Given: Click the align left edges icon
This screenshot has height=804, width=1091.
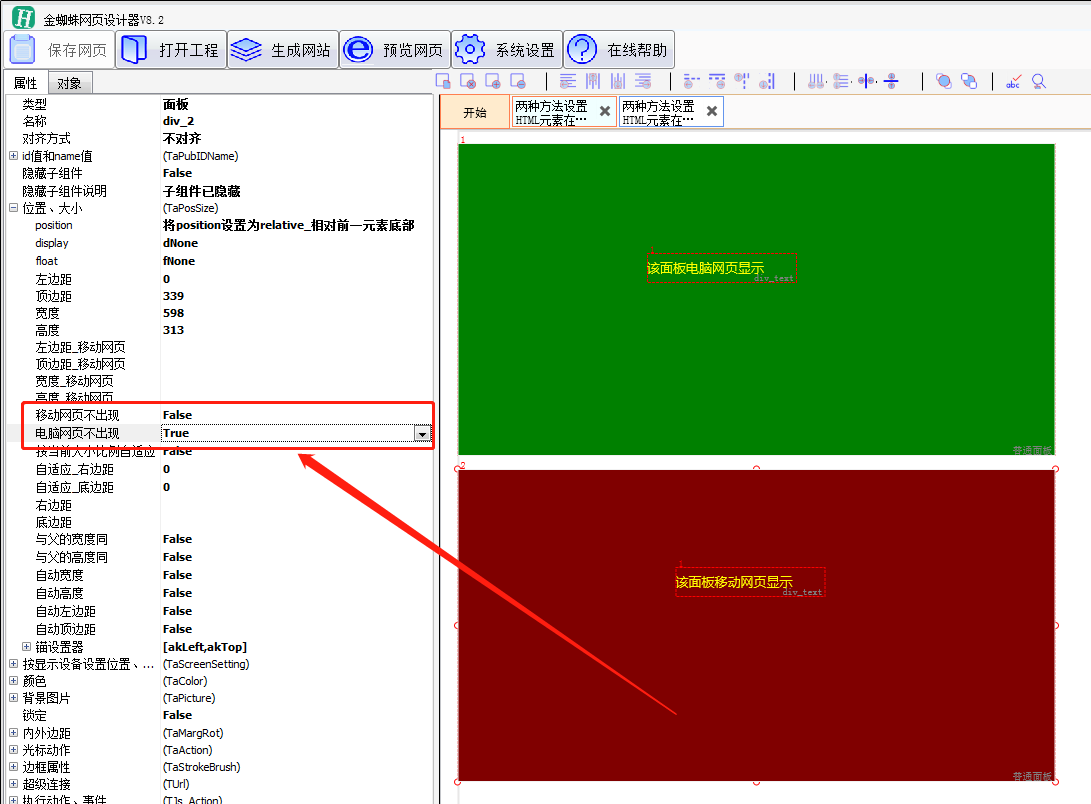Looking at the screenshot, I should [x=568, y=81].
